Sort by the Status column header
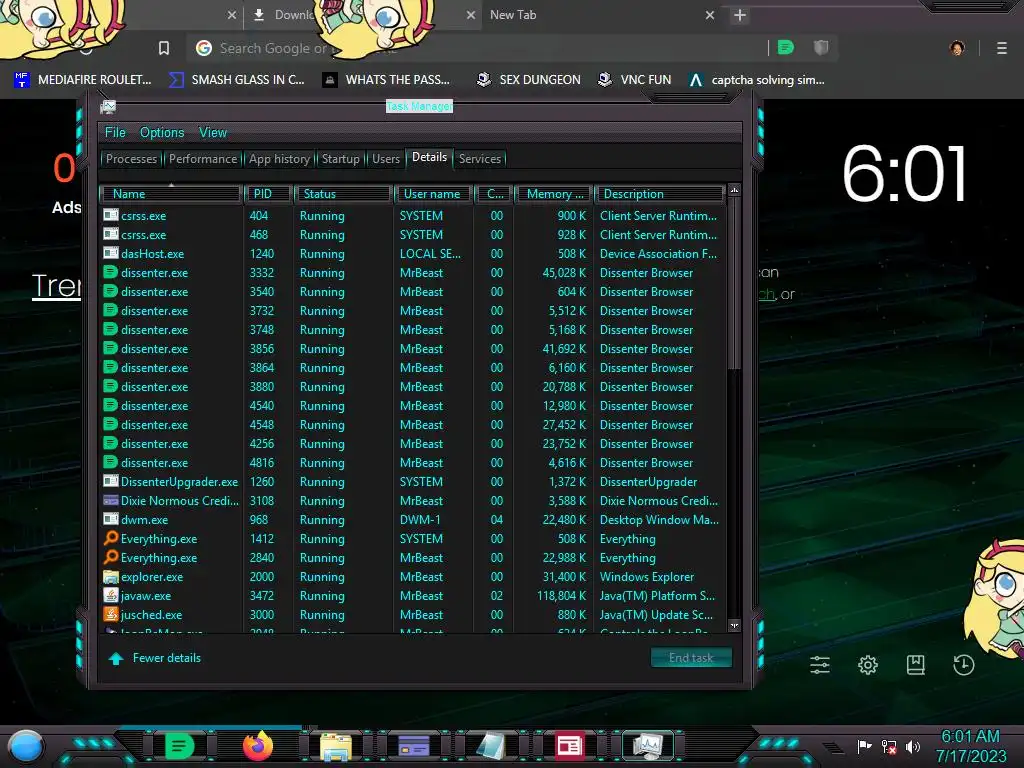 343,194
